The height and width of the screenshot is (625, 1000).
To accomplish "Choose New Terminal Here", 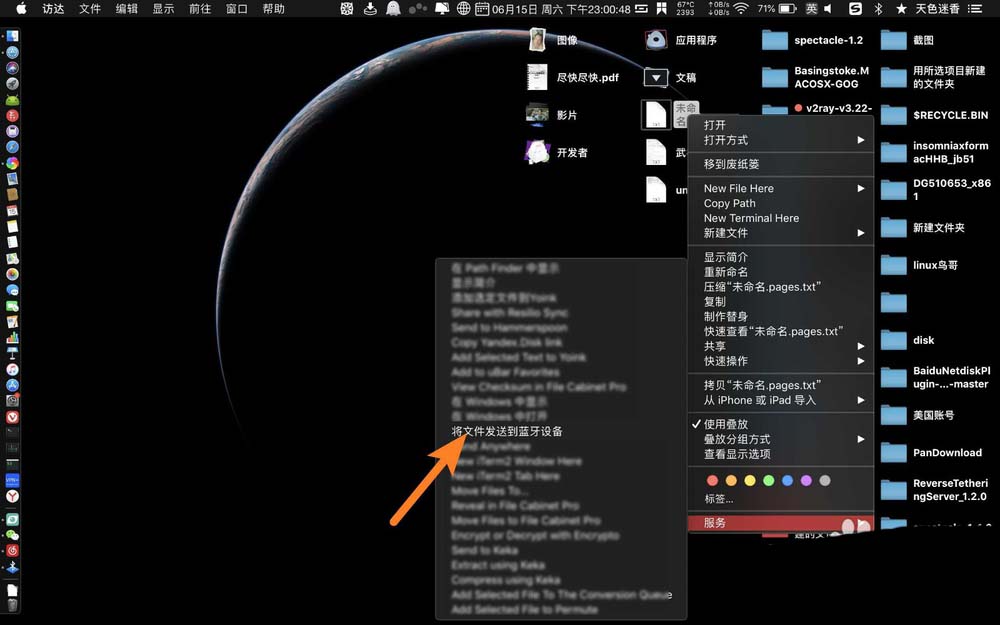I will pyautogui.click(x=780, y=218).
